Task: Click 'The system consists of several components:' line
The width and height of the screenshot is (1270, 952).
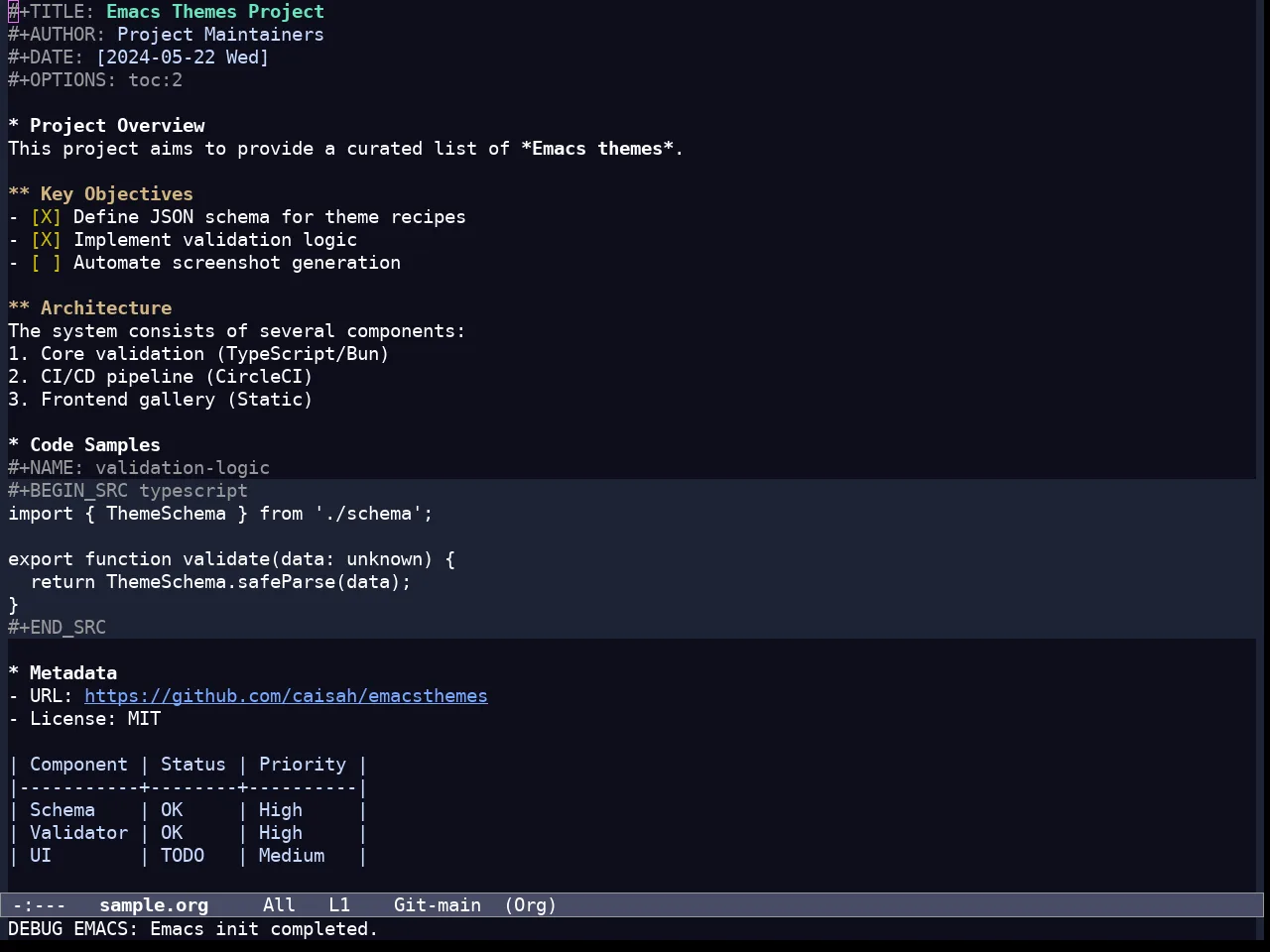Action: [x=236, y=331]
